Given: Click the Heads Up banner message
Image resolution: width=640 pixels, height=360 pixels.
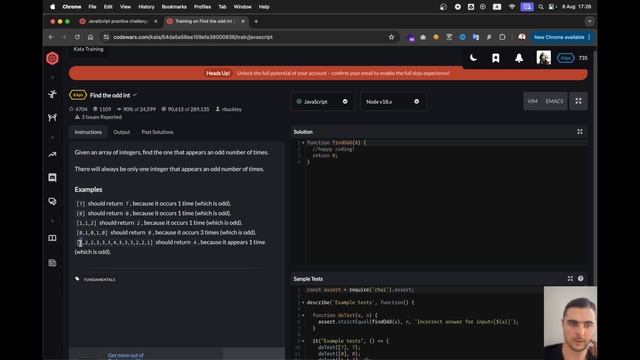Looking at the screenshot, I should 328,73.
